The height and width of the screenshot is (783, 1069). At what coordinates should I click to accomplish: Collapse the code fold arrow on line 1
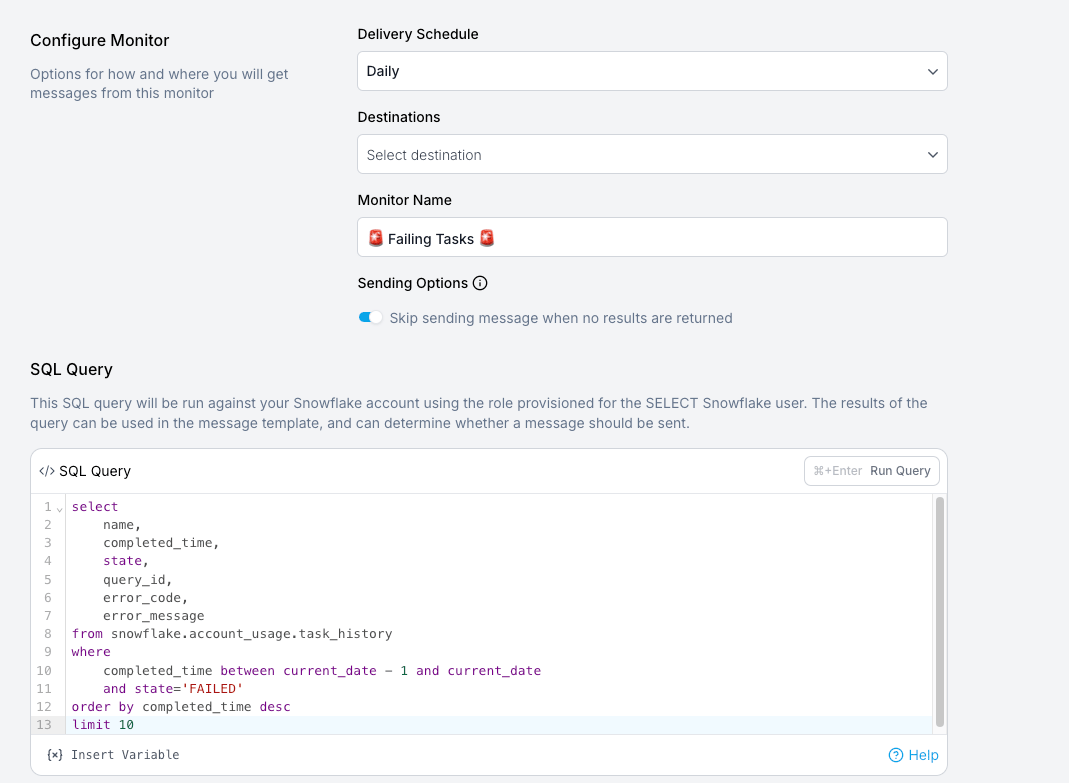coord(59,509)
